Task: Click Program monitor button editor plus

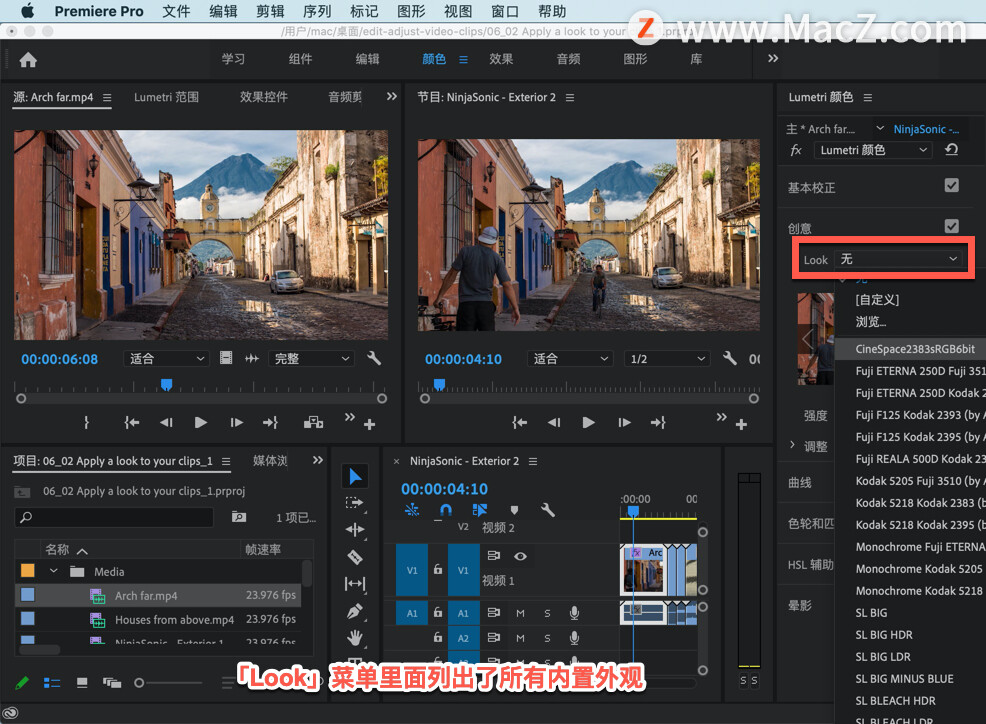Action: coord(741,425)
